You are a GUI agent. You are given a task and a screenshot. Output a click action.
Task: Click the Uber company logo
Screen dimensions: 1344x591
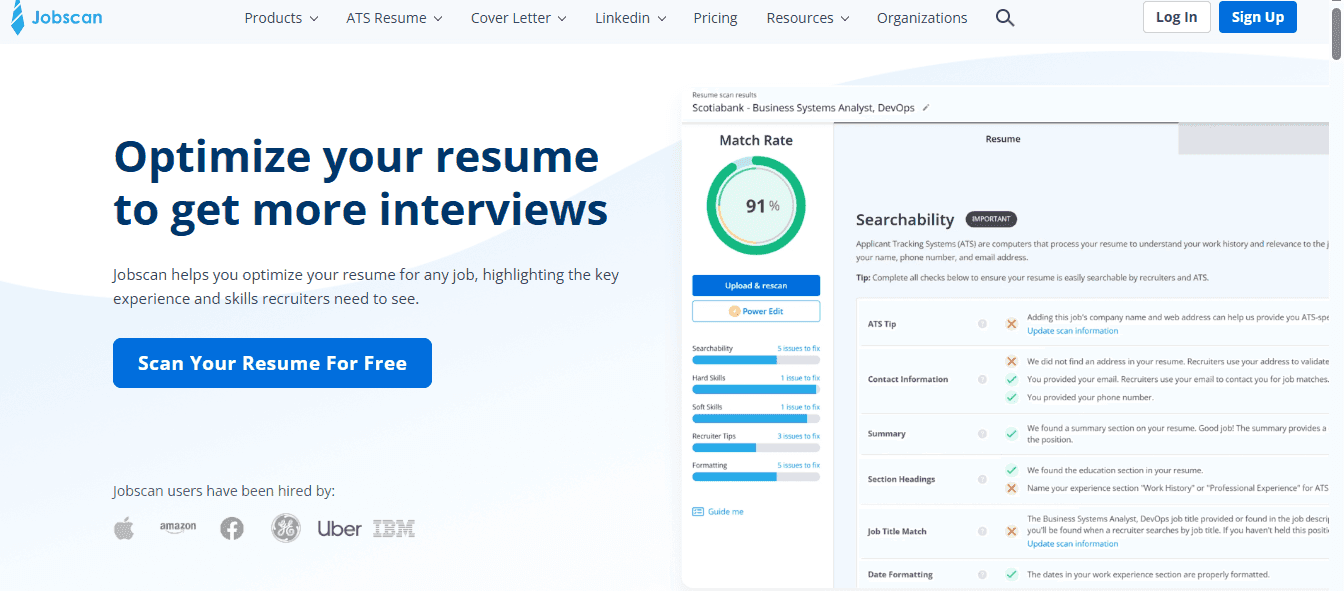tap(339, 528)
